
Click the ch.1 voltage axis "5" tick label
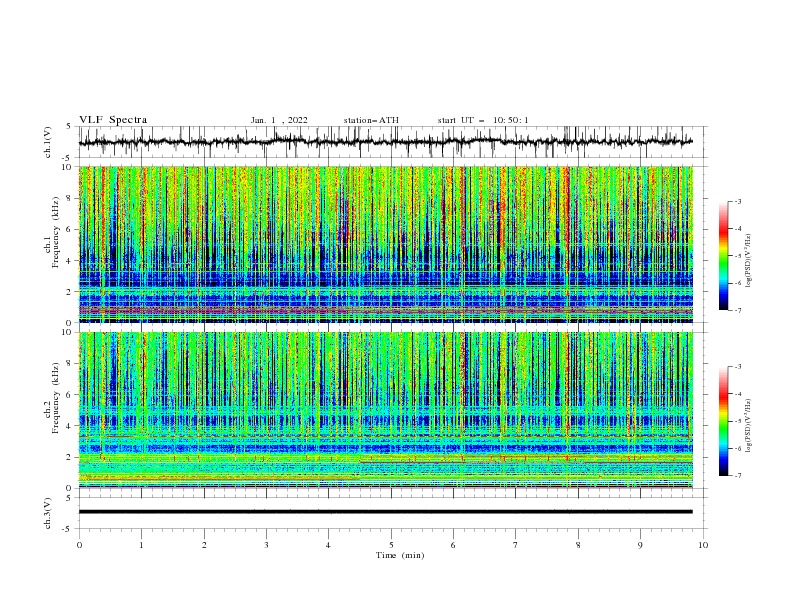click(x=69, y=127)
